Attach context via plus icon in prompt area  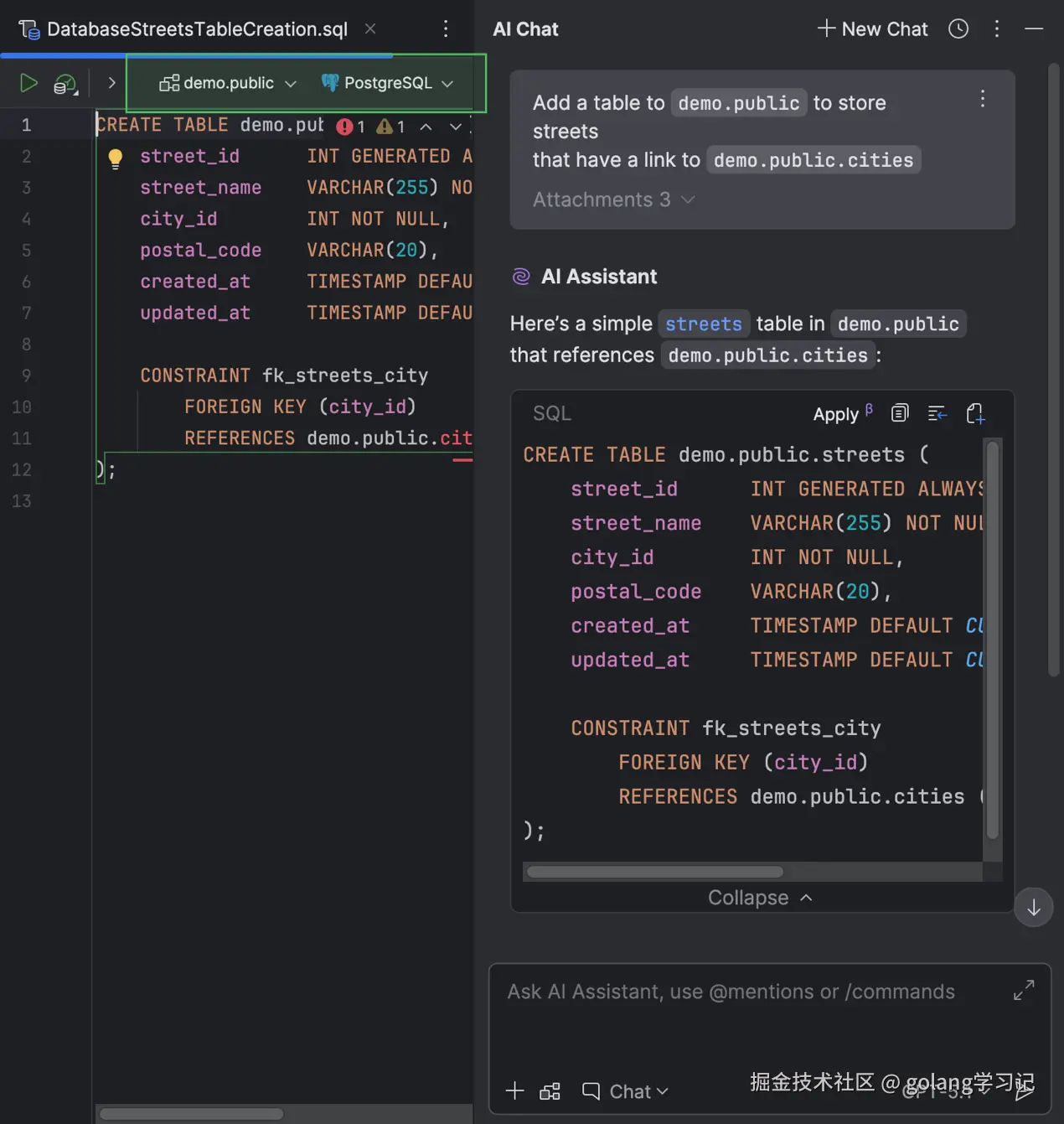[514, 1090]
